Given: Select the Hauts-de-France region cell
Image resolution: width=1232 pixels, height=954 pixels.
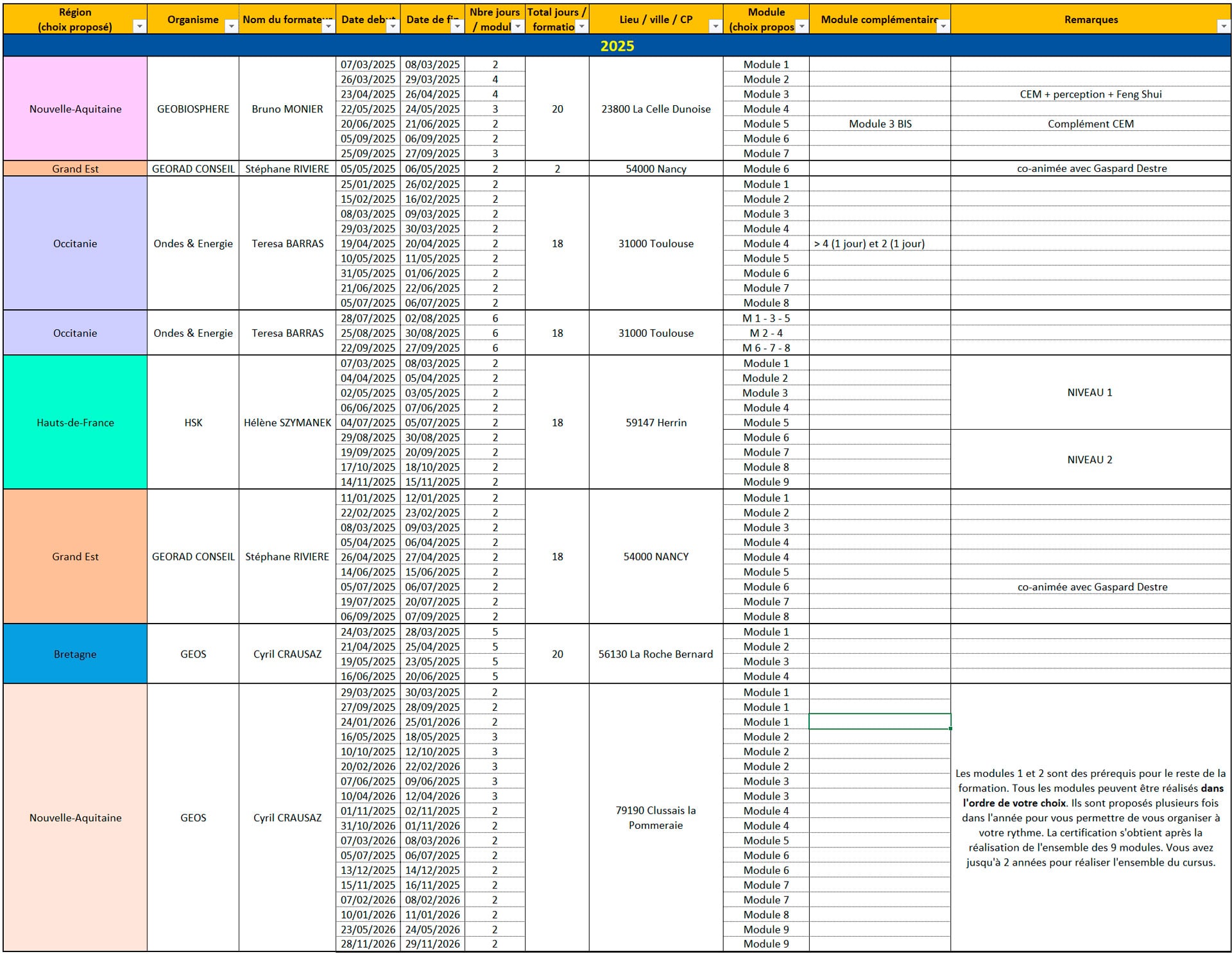Looking at the screenshot, I should coord(75,422).
